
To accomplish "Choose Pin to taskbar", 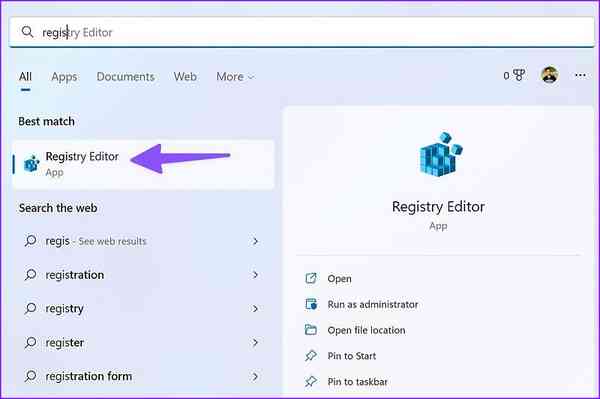I will pos(357,381).
